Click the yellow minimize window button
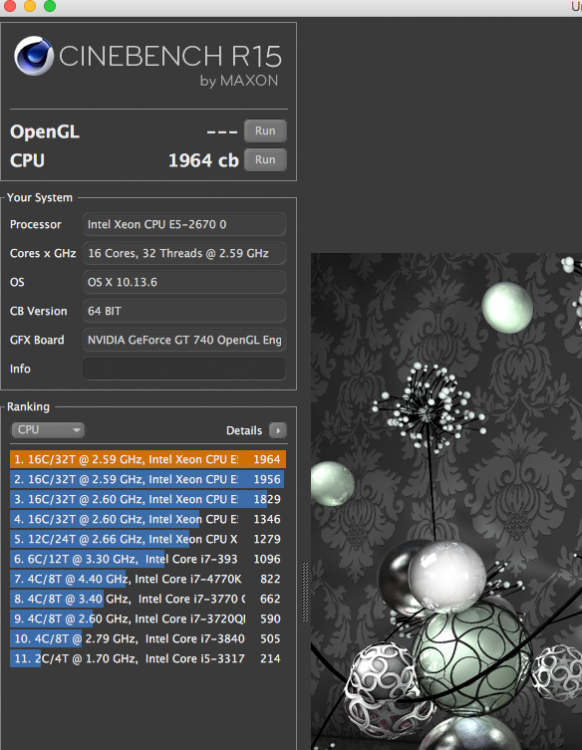Viewport: 582px width, 750px height. pyautogui.click(x=30, y=6)
